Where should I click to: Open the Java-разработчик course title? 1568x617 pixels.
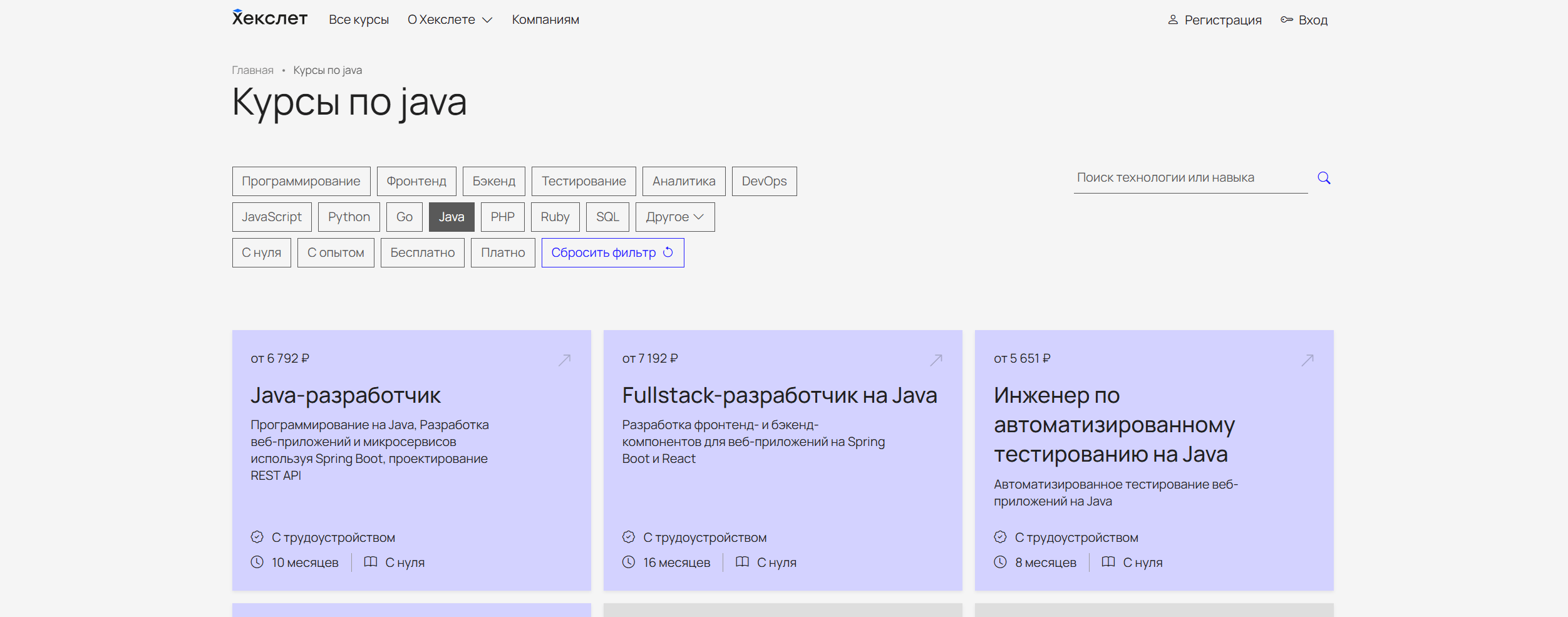click(x=346, y=395)
